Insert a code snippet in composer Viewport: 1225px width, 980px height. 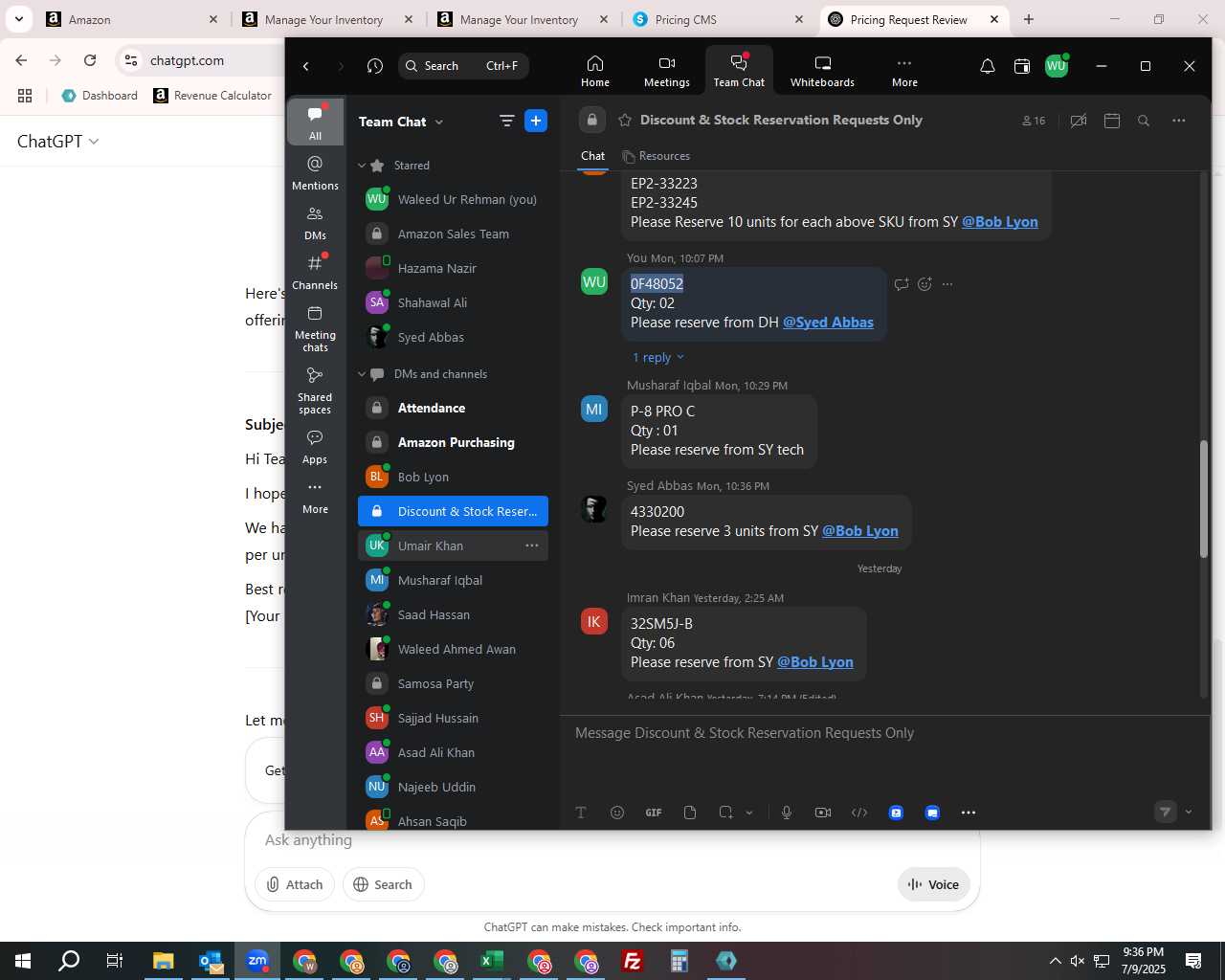859,813
